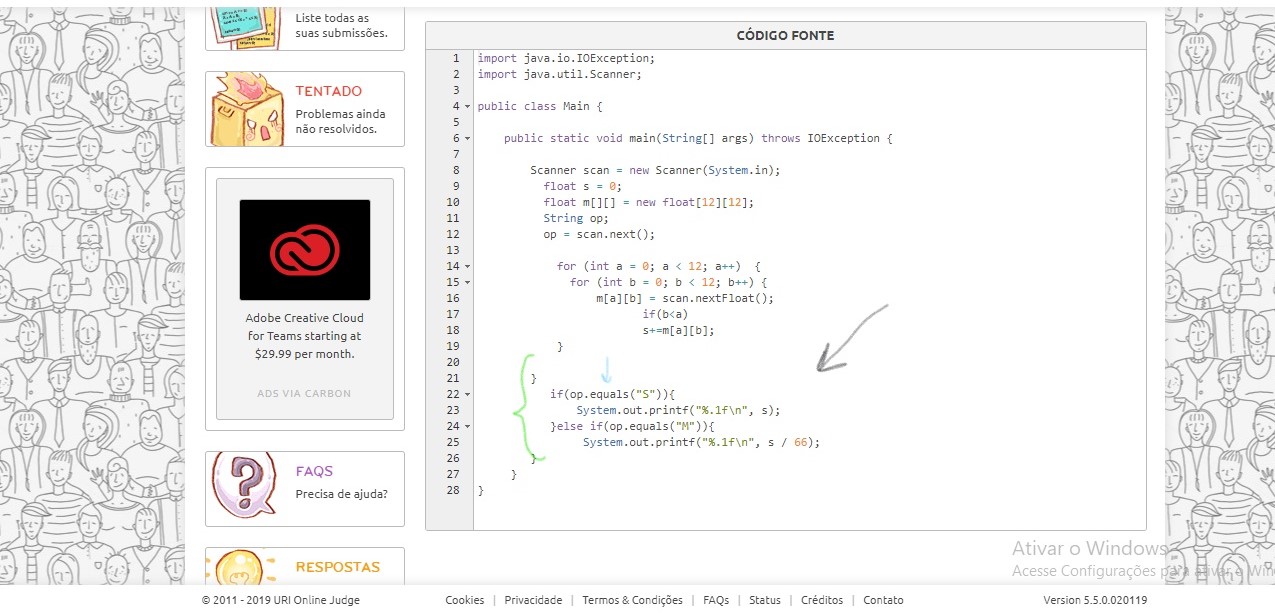Click the submissions list icon at top
1275x613 pixels.
pyautogui.click(x=244, y=26)
